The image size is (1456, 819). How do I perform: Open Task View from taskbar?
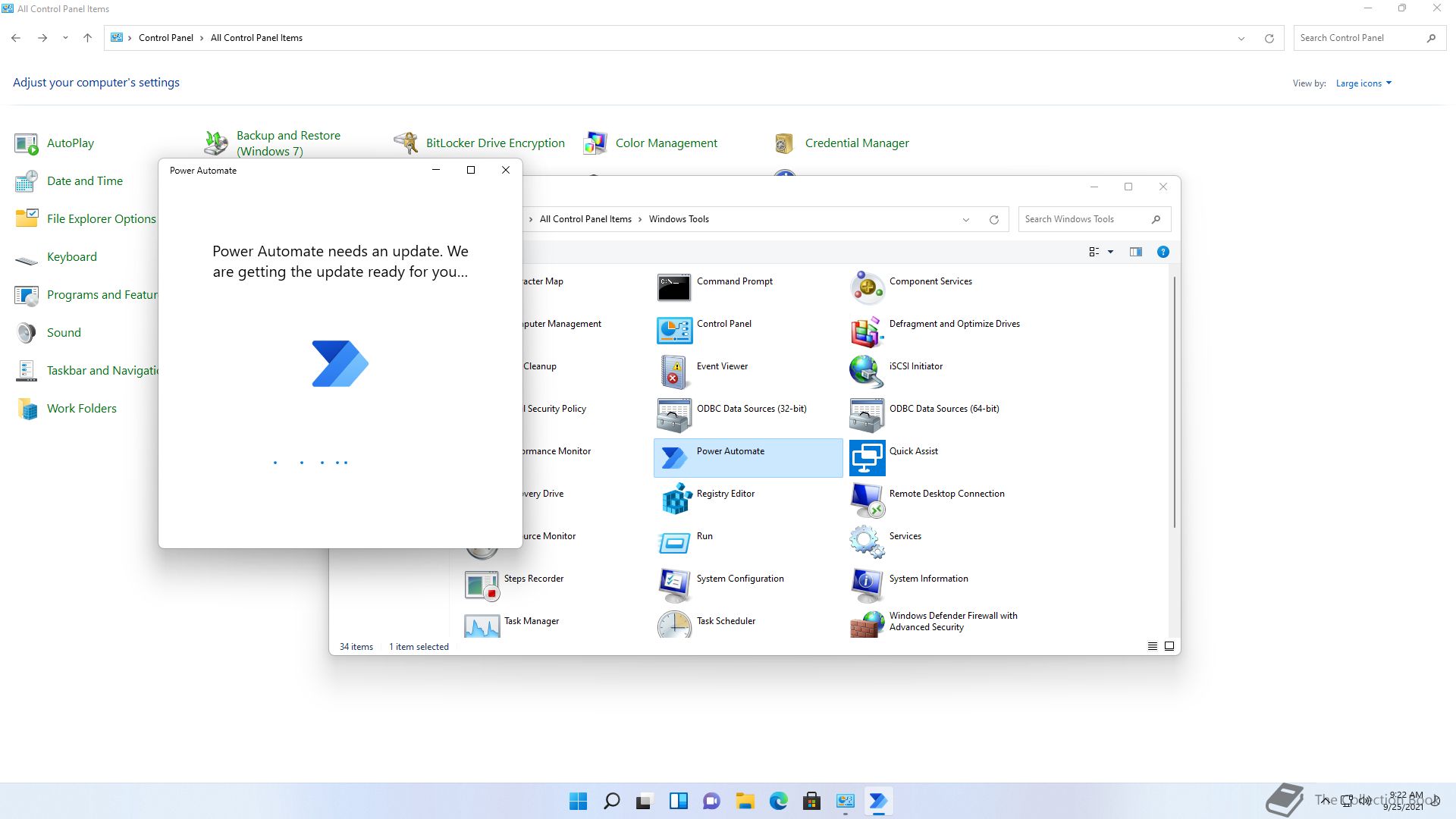pos(645,801)
